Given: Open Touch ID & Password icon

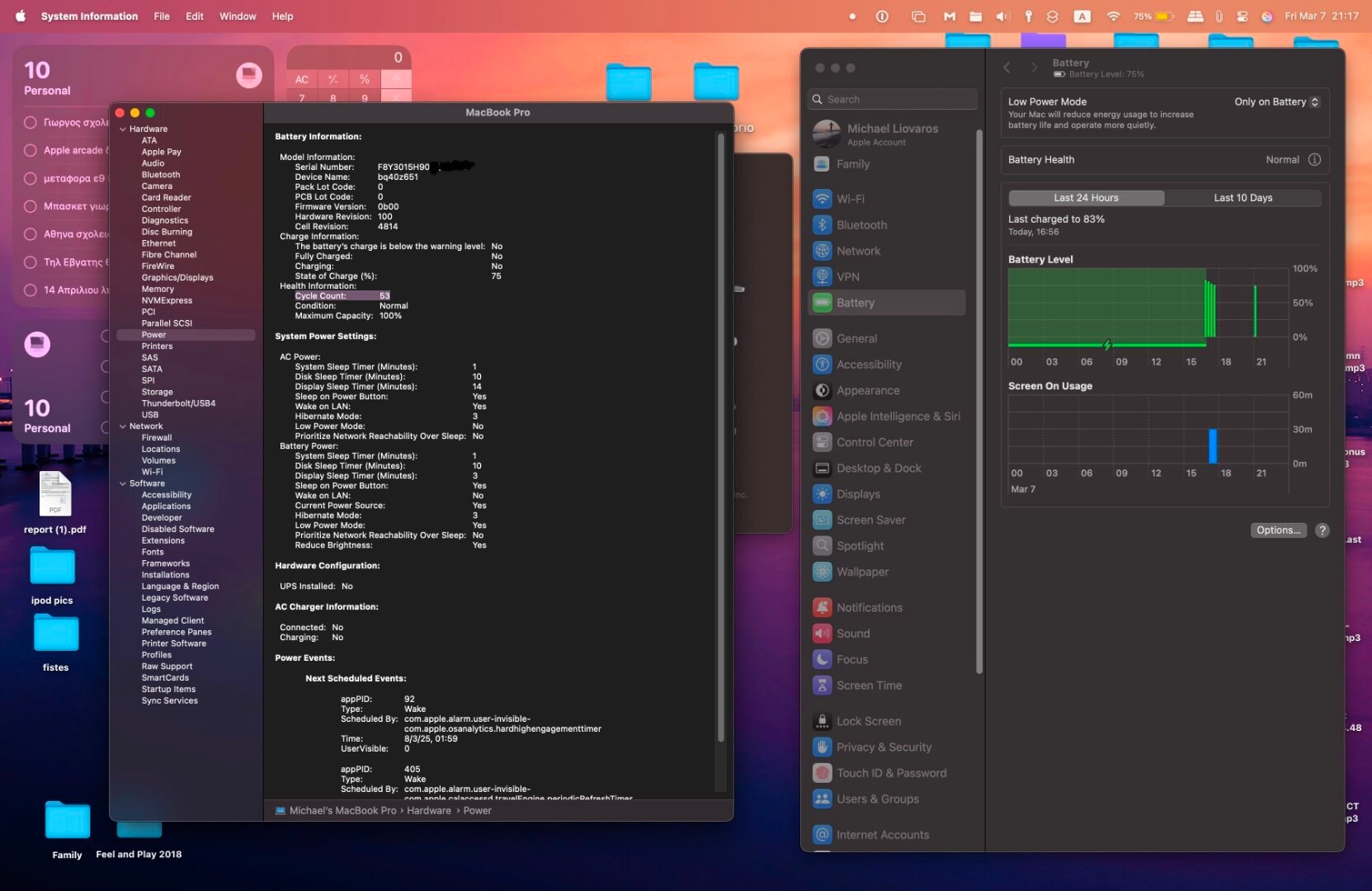Looking at the screenshot, I should 822,773.
